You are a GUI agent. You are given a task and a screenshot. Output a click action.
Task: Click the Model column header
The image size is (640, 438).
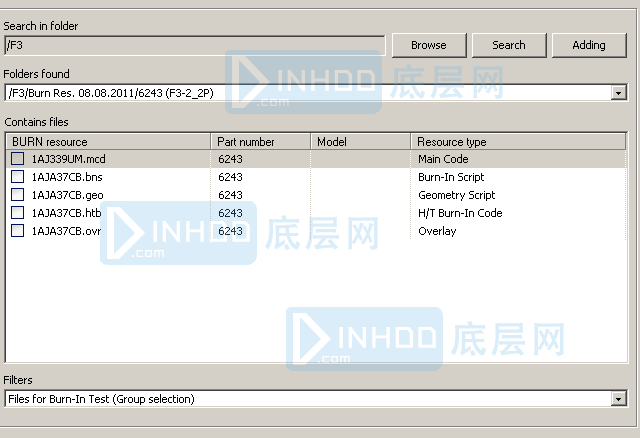pos(360,142)
